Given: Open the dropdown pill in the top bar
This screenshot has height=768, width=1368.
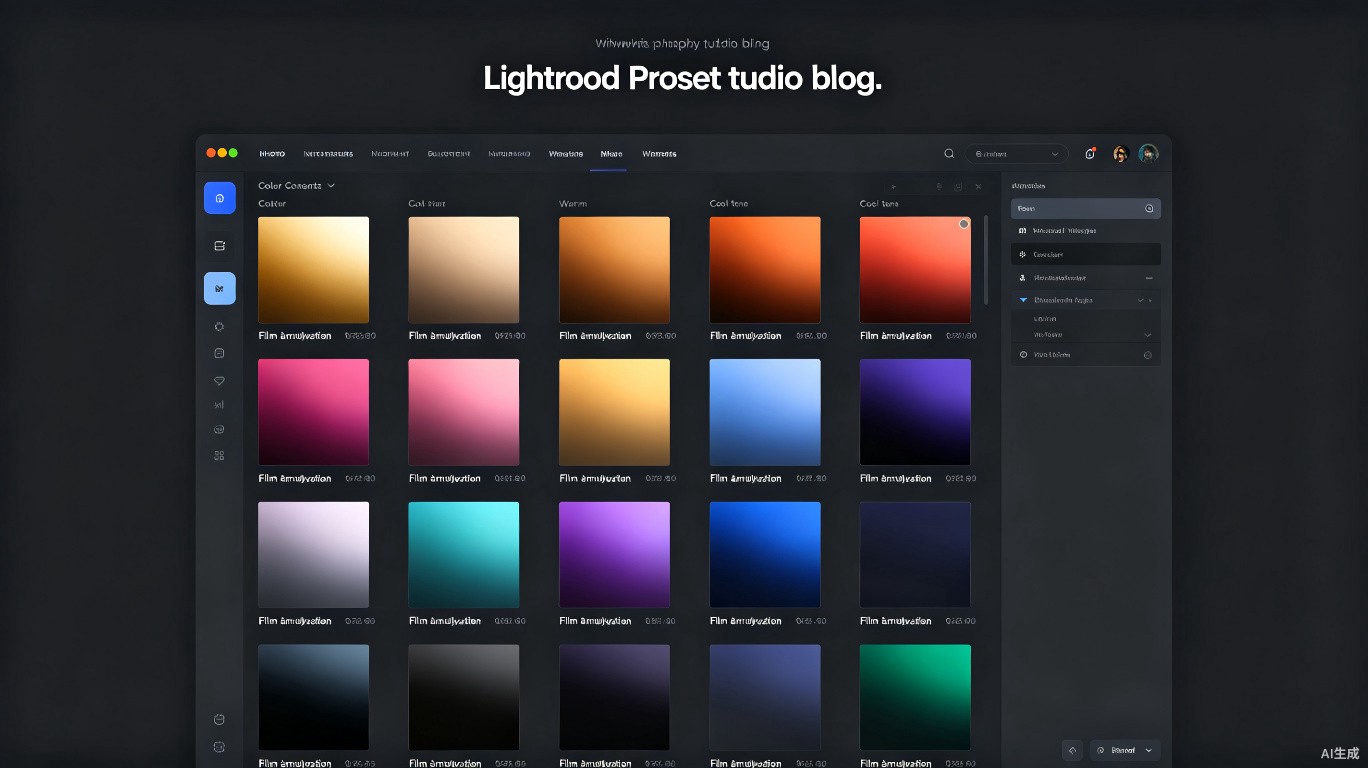Looking at the screenshot, I should (x=1016, y=154).
